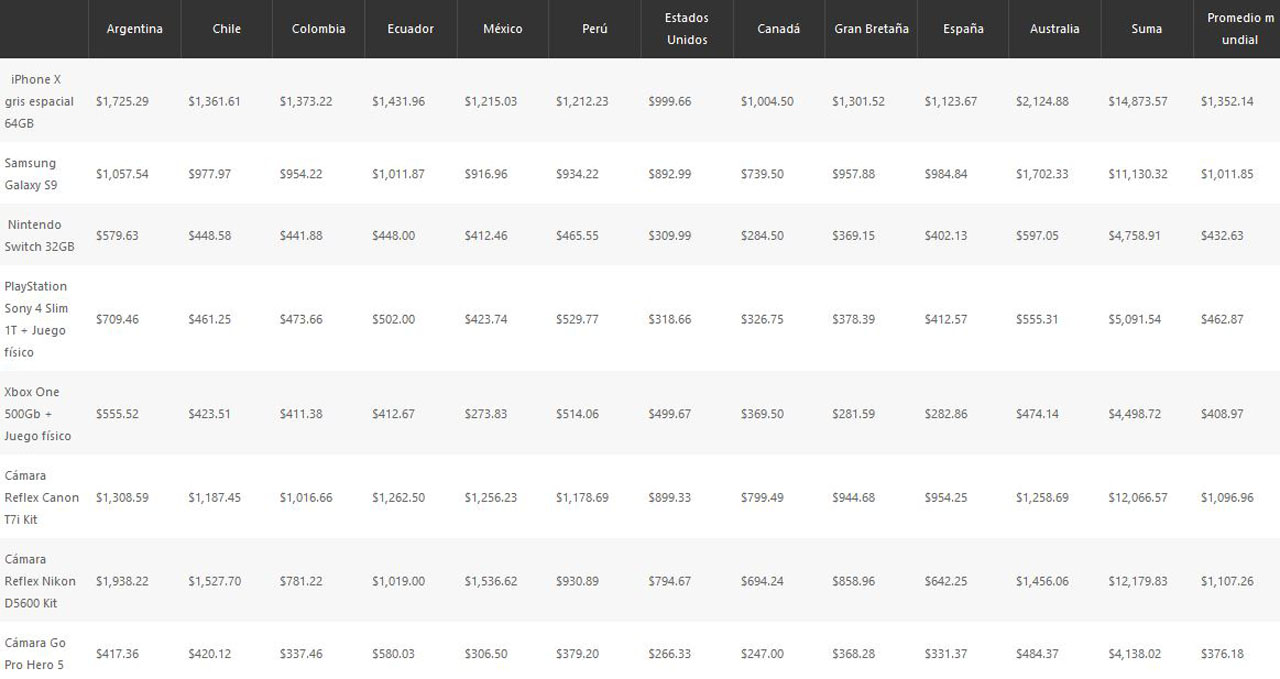Viewport: 1280px width, 679px height.
Task: Click Go Pro Hero 5 Australia price $484.37
Action: tap(1037, 654)
